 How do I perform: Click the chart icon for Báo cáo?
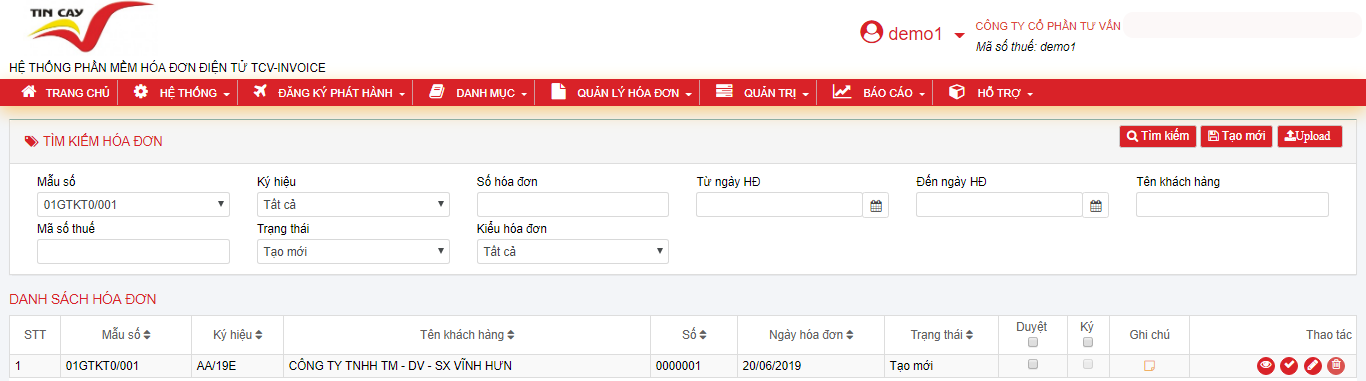842,92
